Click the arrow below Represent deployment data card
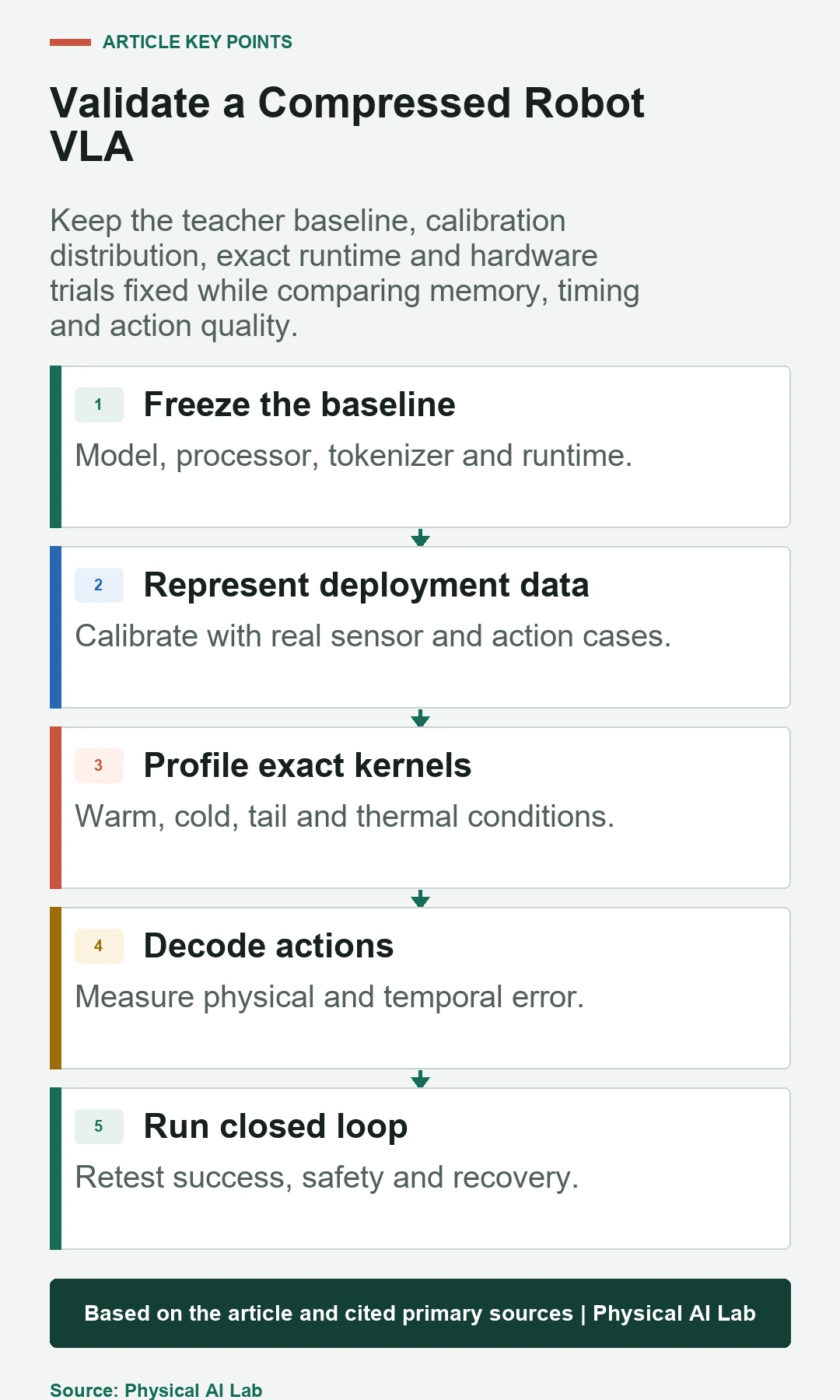The height and width of the screenshot is (1400, 840). [420, 718]
